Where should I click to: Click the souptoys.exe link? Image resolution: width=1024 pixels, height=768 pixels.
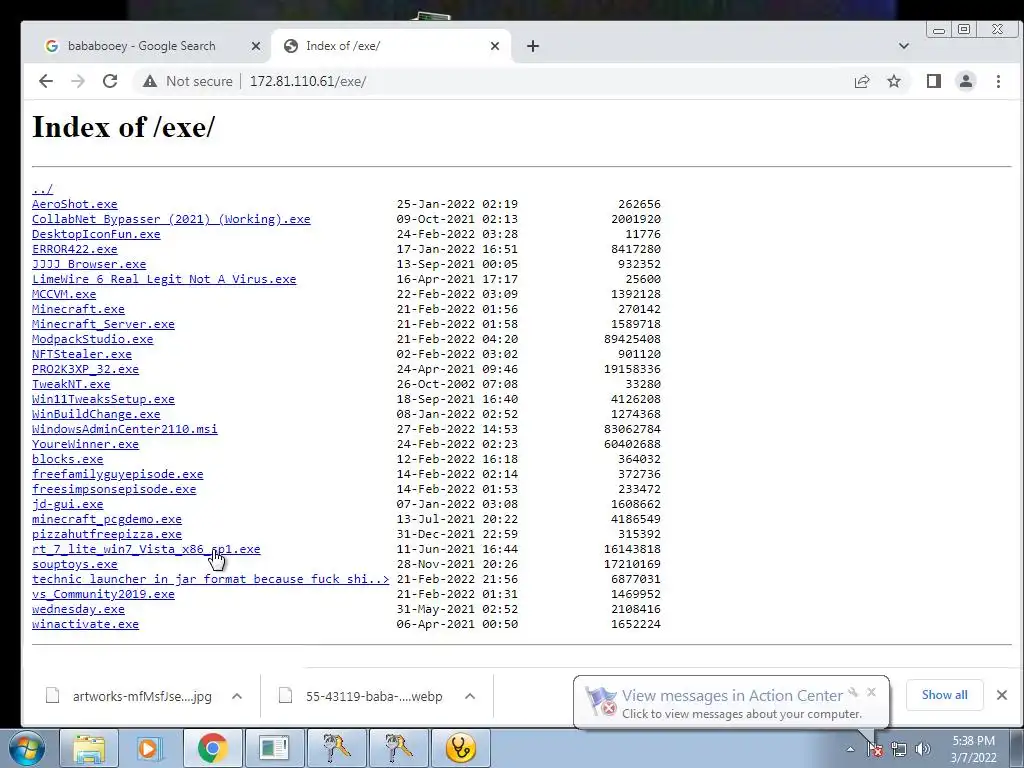pos(74,565)
